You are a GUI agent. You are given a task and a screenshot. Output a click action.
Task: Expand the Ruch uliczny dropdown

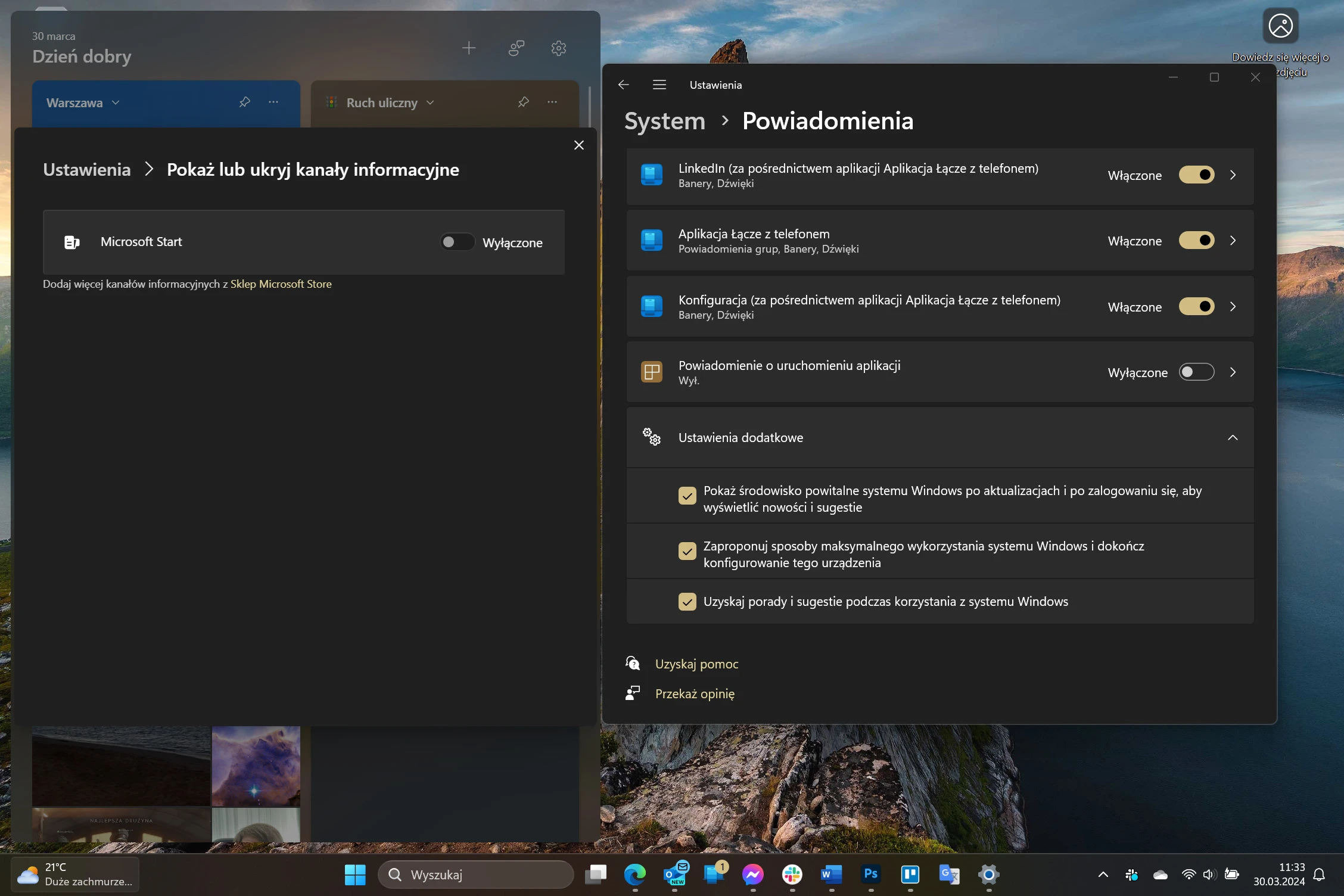tap(430, 103)
